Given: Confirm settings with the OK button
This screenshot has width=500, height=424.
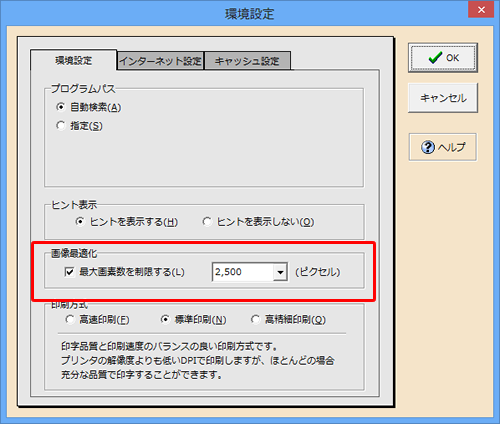Looking at the screenshot, I should (x=443, y=58).
